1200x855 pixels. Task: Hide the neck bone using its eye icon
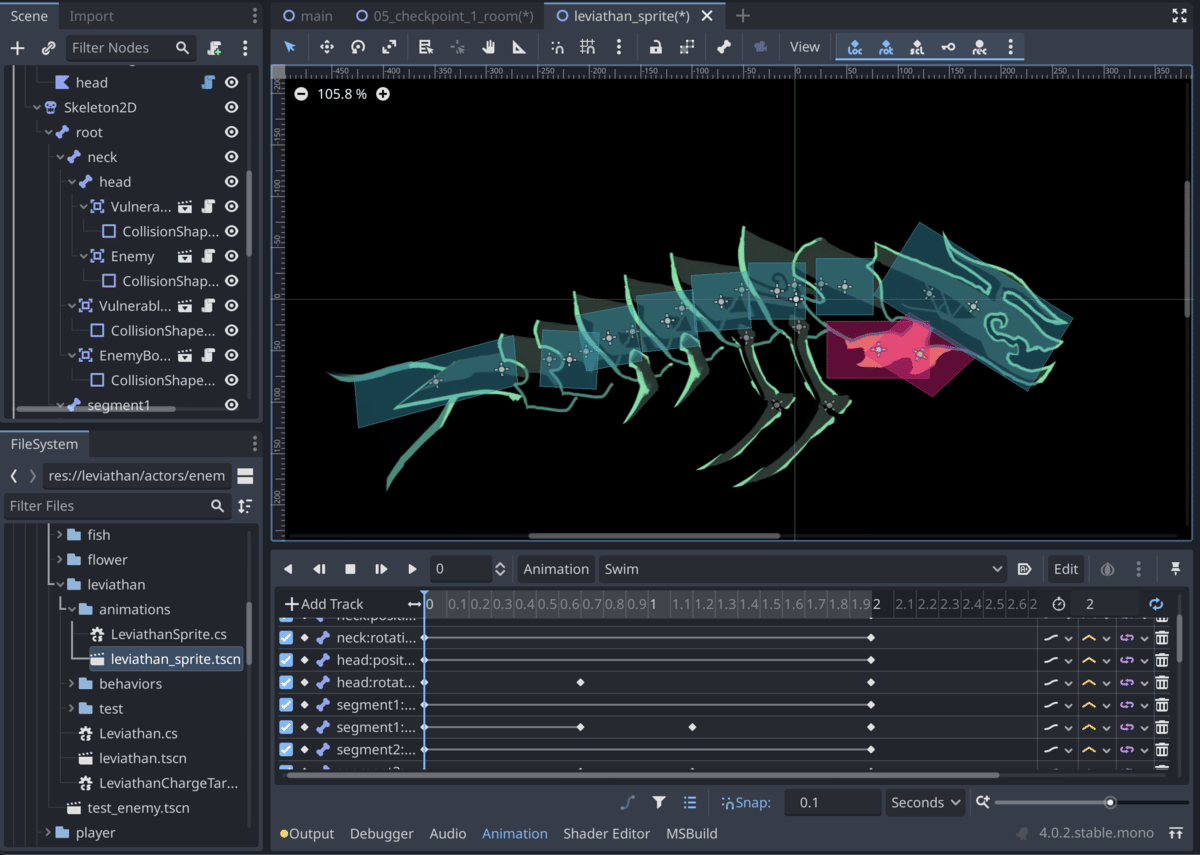[231, 157]
